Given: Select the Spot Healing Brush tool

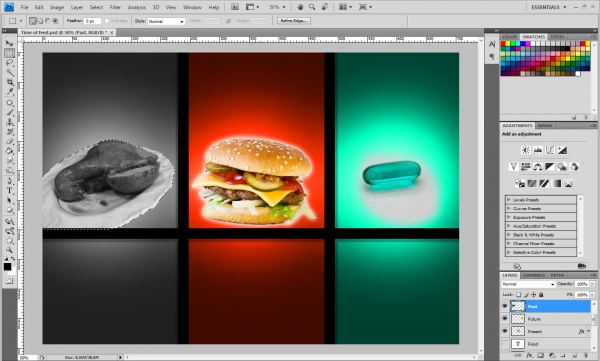Looking at the screenshot, I should click(9, 103).
